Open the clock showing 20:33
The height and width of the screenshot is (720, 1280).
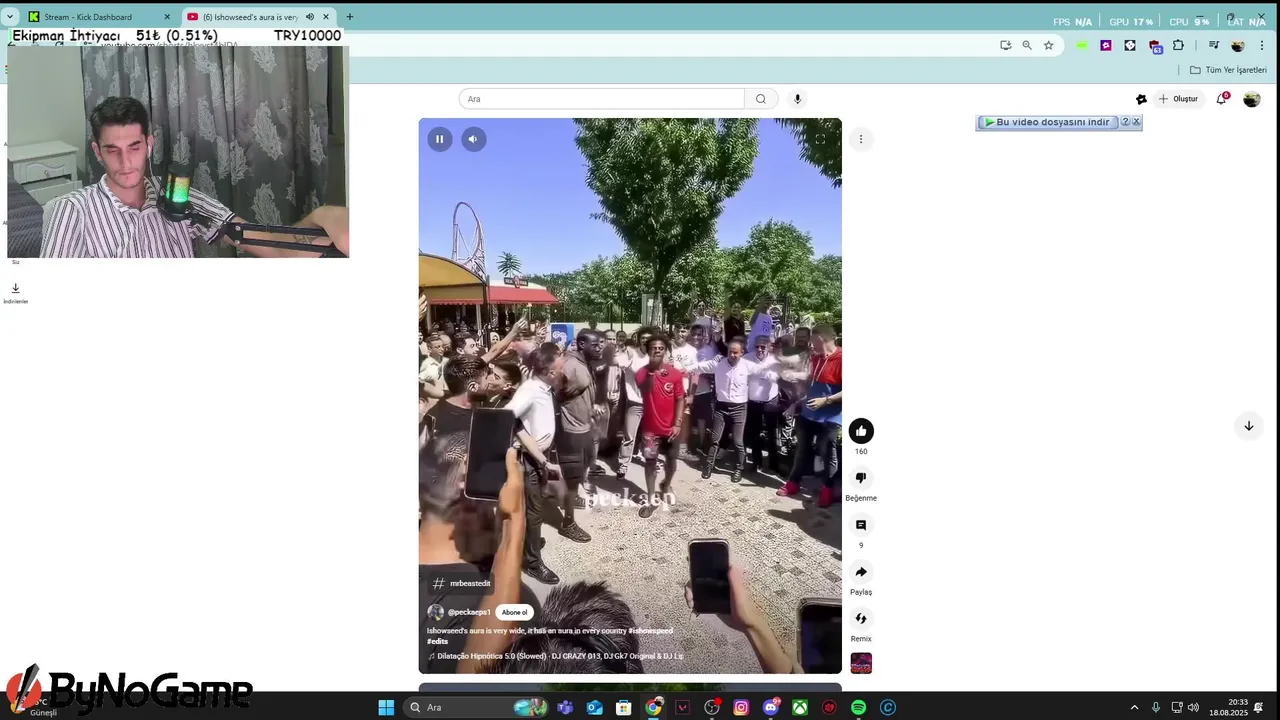click(x=1228, y=707)
